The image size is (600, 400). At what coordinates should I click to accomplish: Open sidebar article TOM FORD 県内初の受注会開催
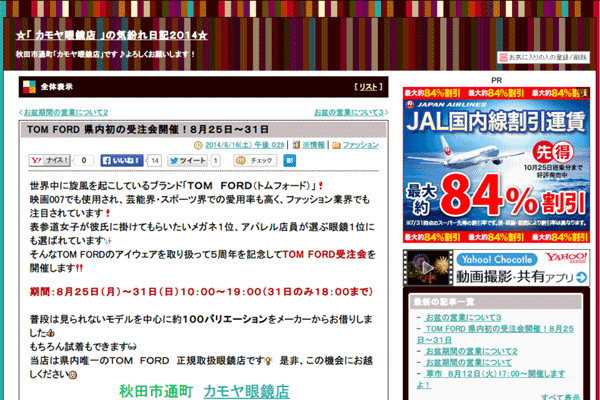(496, 334)
